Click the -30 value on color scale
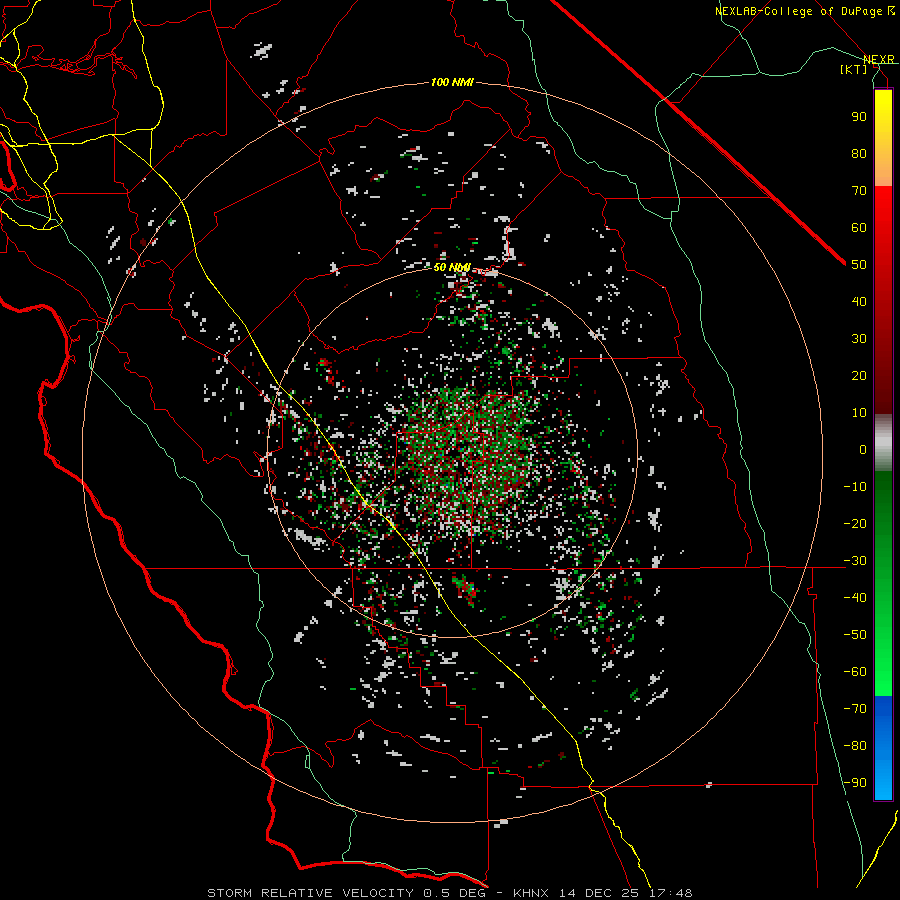 point(855,561)
